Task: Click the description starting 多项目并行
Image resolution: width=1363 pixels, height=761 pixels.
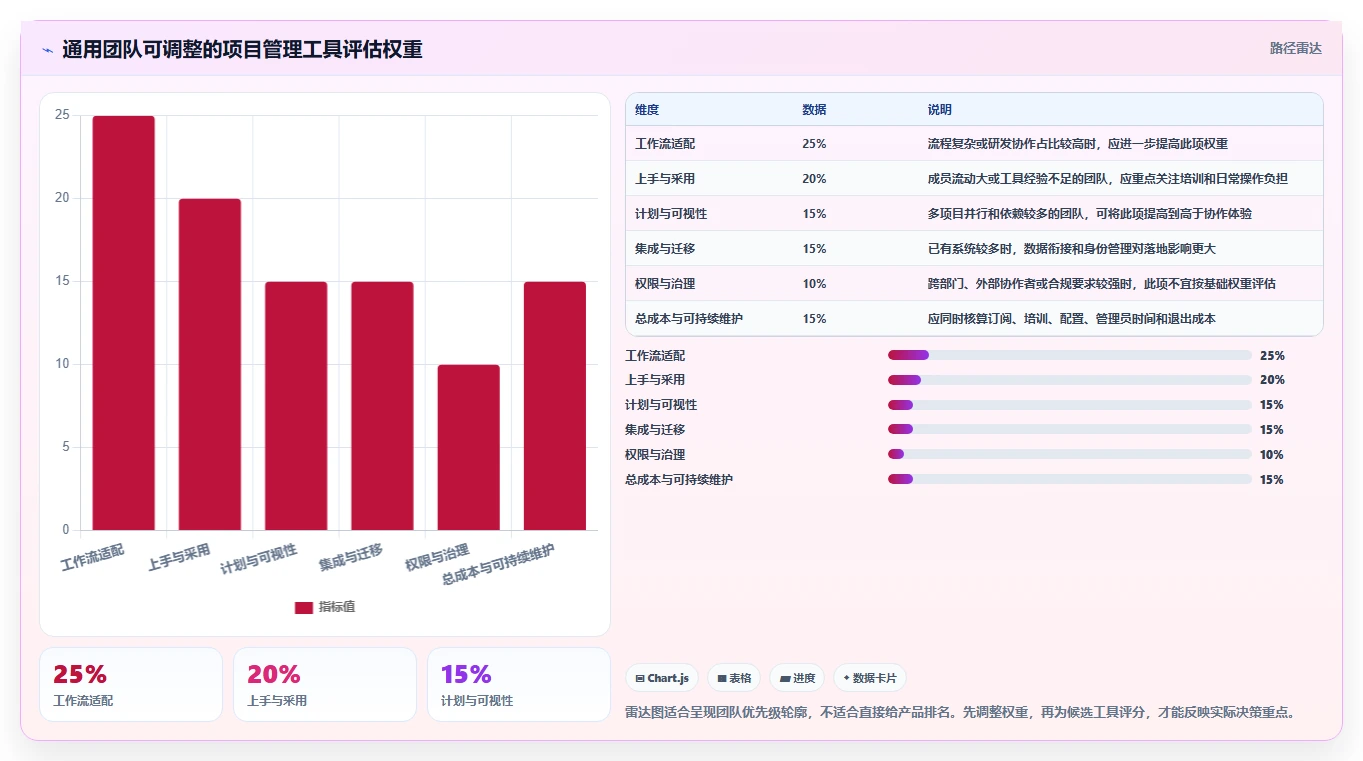Action: 1090,214
